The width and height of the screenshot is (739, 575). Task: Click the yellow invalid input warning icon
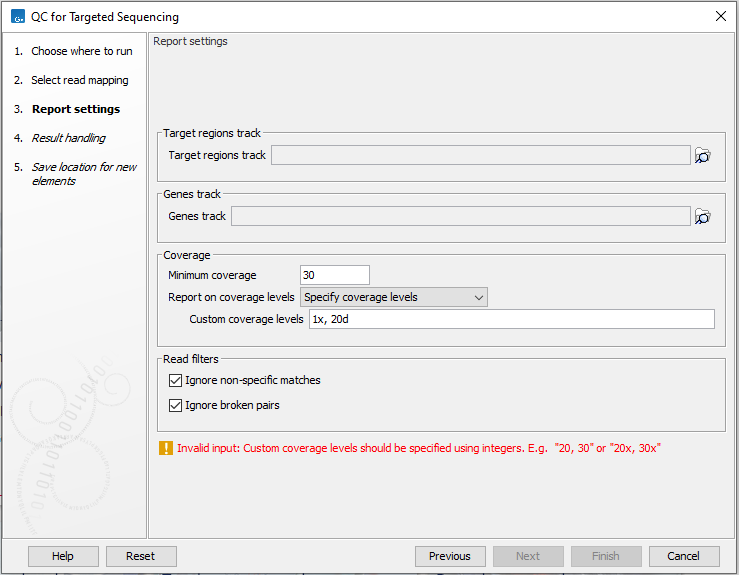(166, 449)
